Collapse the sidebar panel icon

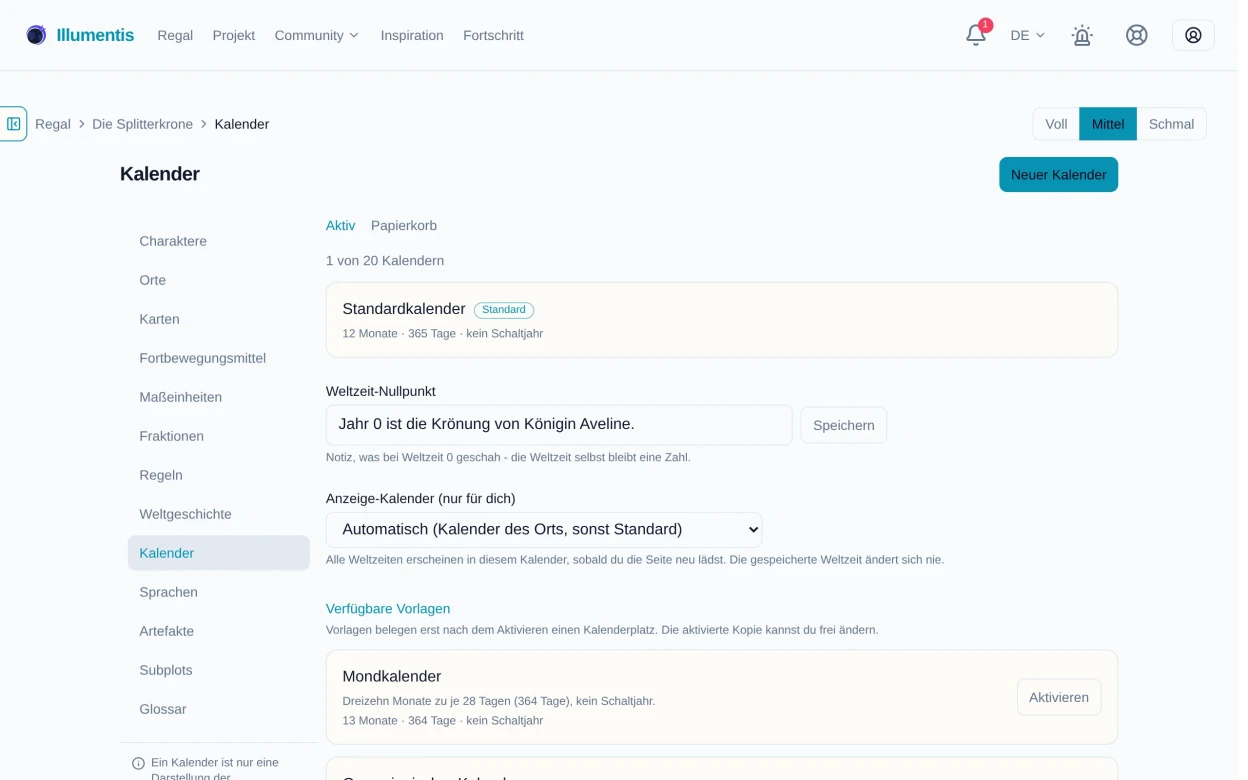pos(14,124)
